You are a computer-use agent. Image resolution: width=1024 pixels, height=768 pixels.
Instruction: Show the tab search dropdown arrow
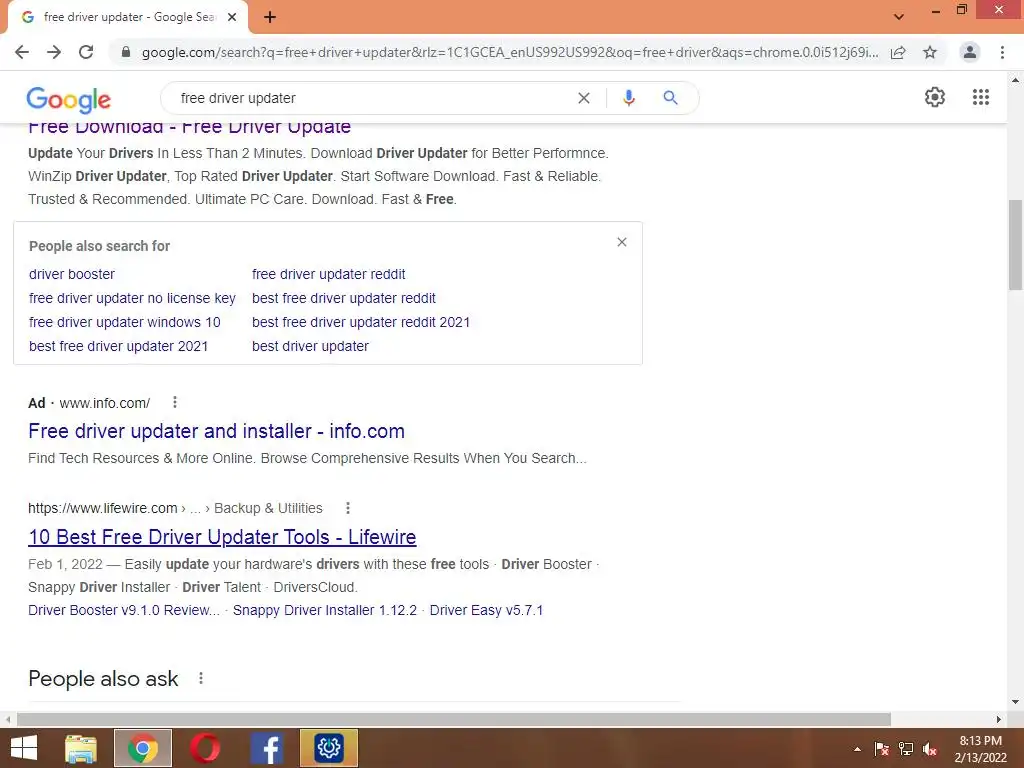tap(899, 17)
